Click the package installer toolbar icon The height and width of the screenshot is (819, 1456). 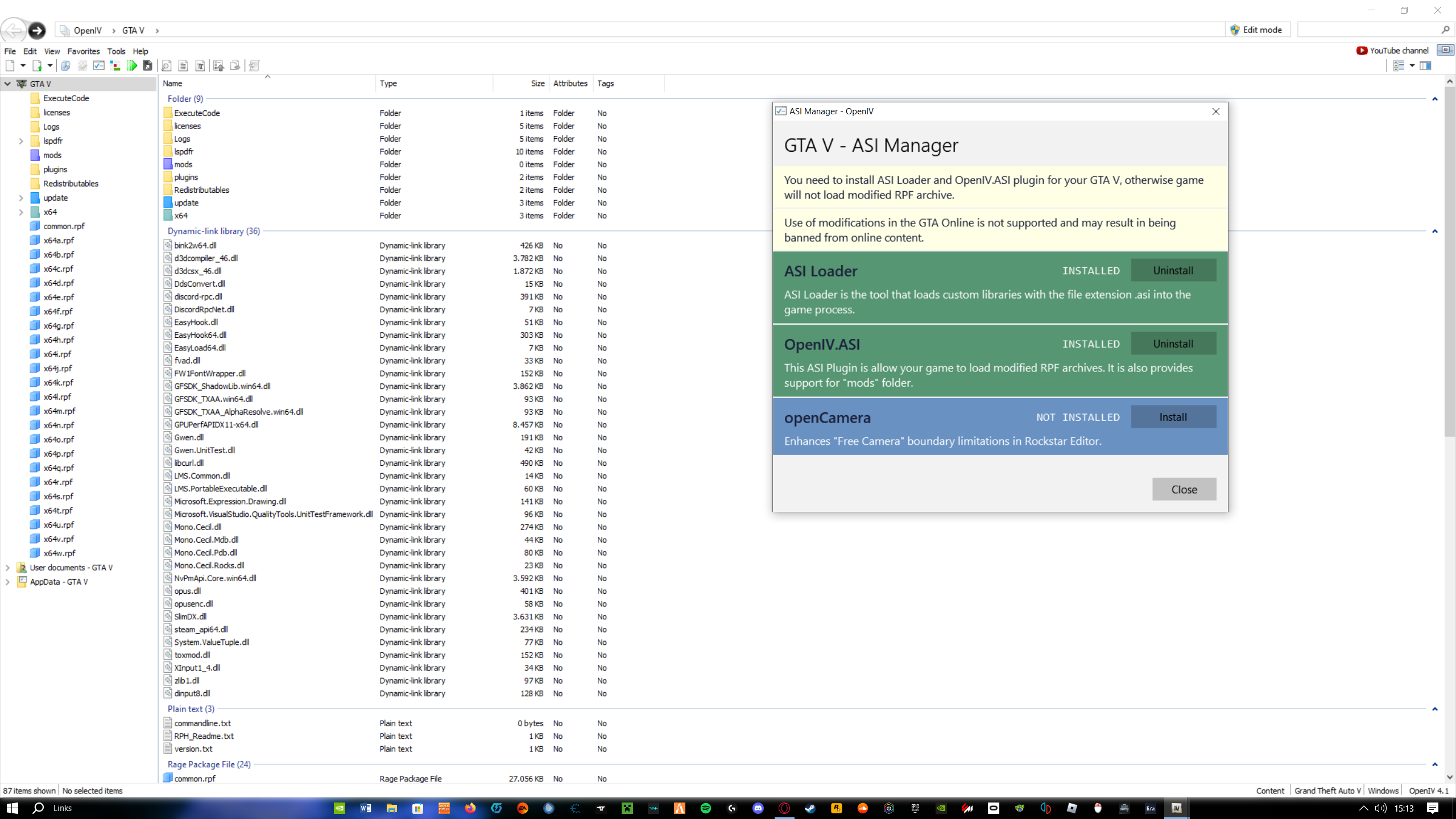pos(148,66)
